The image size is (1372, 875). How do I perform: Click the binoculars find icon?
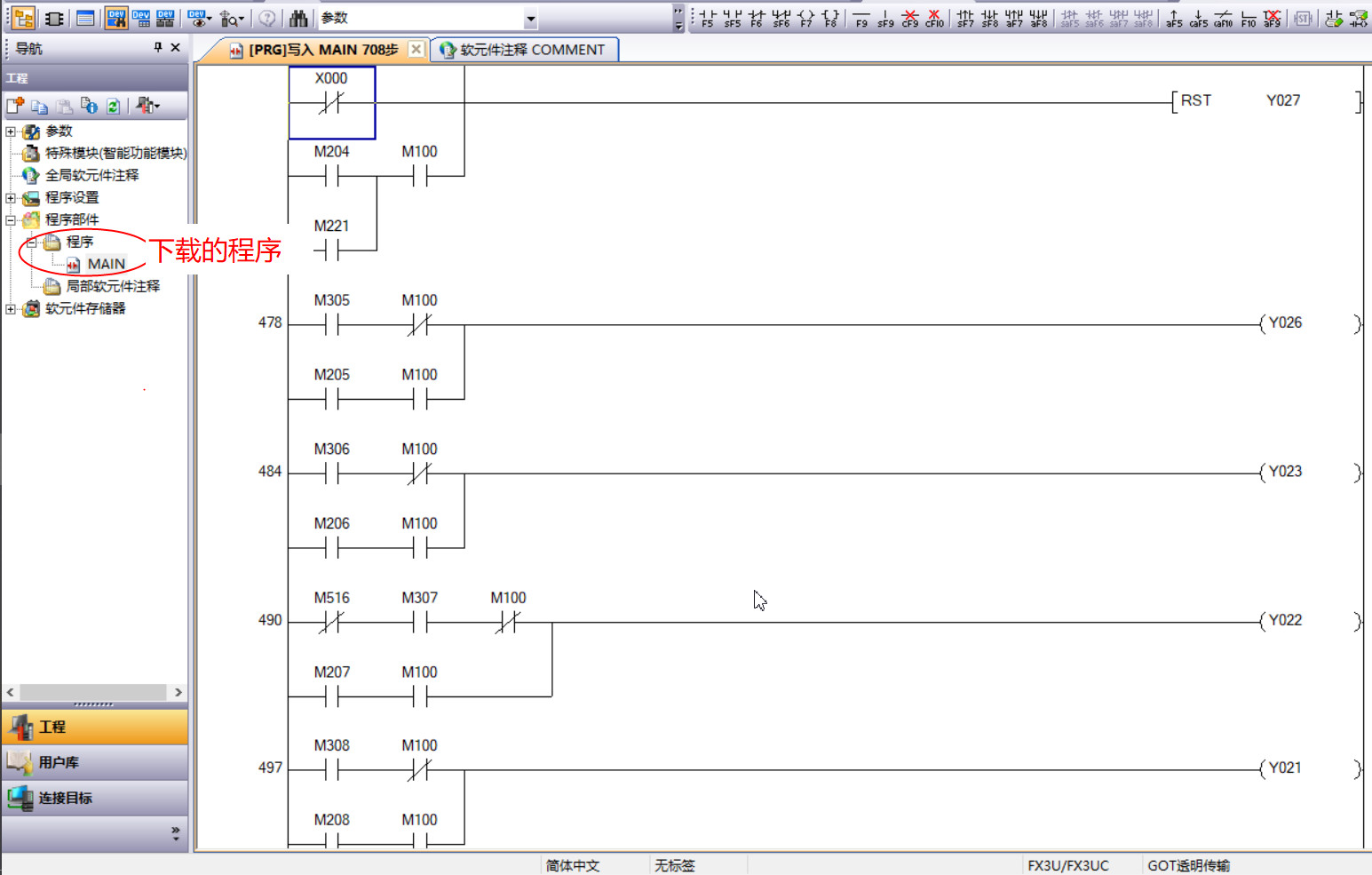298,18
